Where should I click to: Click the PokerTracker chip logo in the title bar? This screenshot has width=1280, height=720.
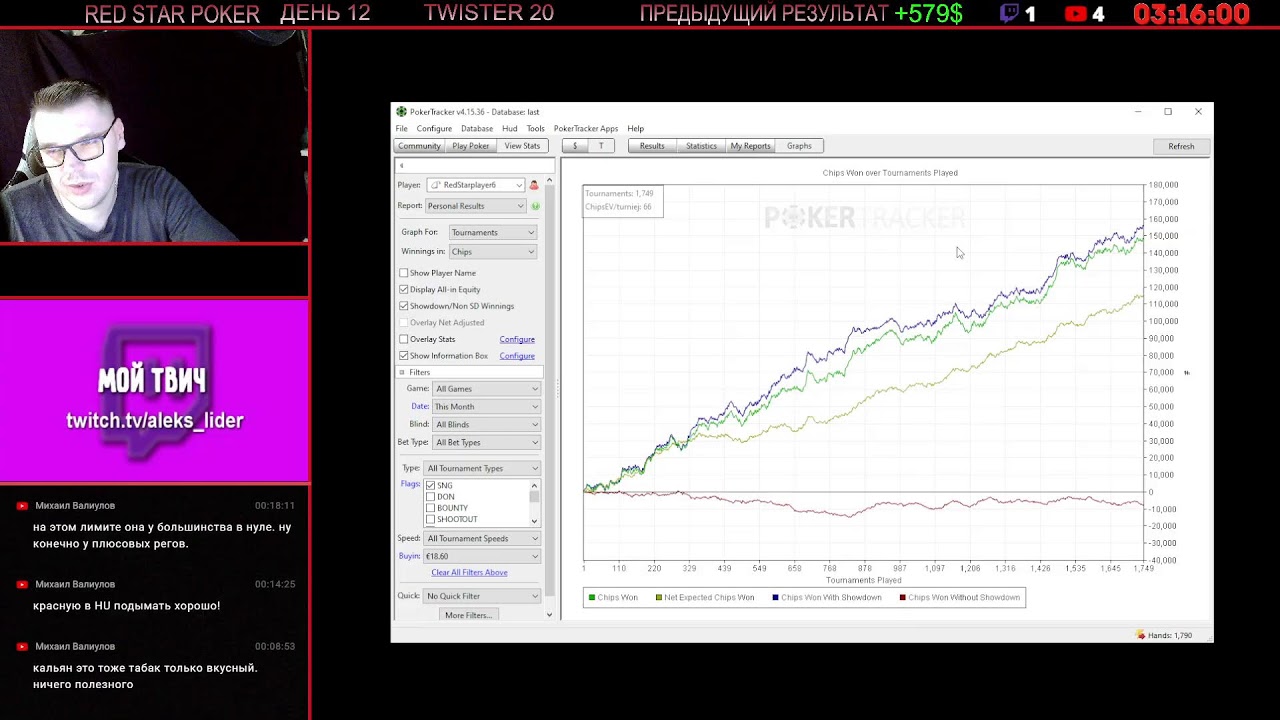point(401,112)
